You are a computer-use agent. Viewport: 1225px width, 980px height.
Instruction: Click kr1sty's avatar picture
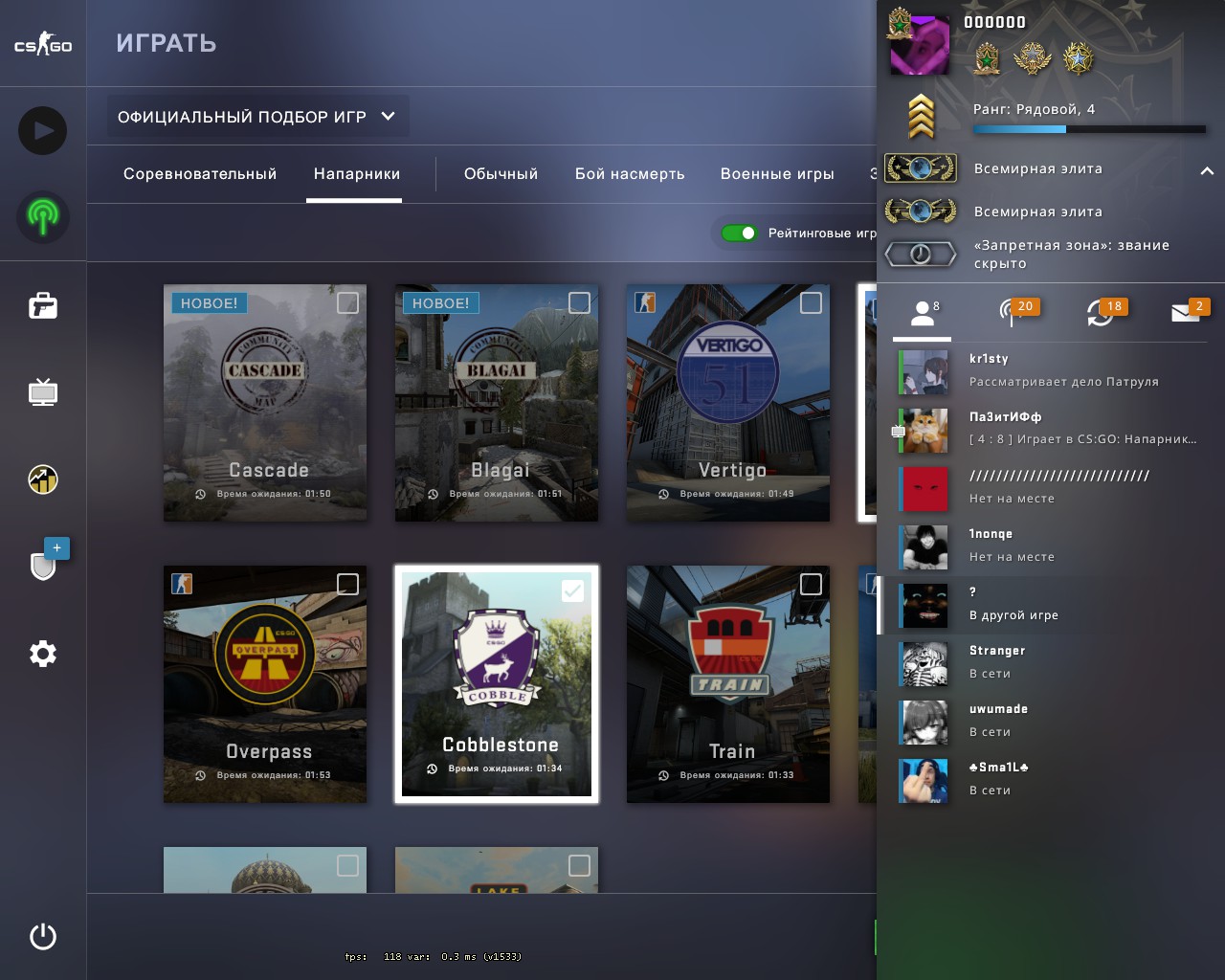coord(924,372)
